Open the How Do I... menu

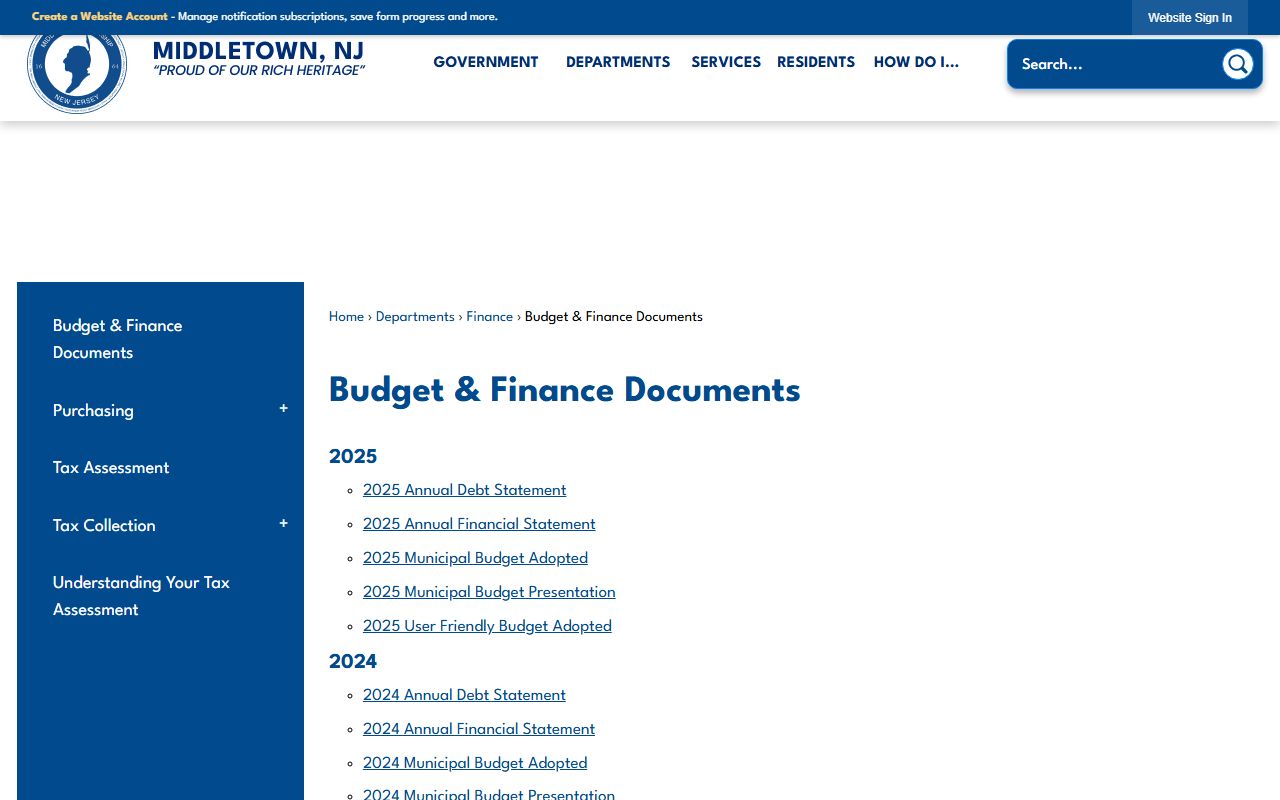click(x=916, y=62)
